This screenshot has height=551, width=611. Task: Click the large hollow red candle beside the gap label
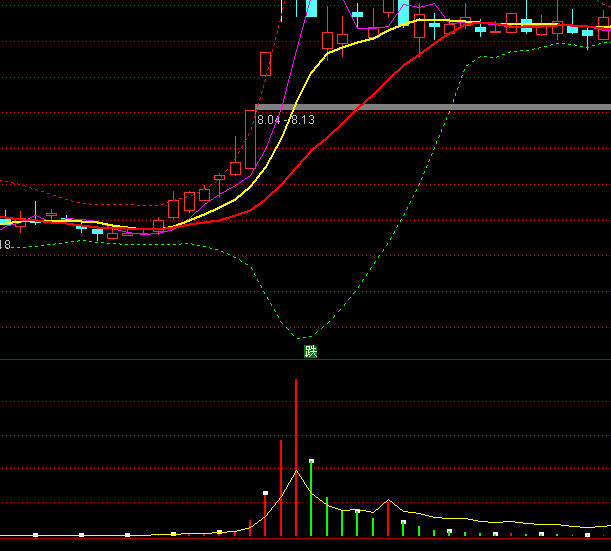250,138
